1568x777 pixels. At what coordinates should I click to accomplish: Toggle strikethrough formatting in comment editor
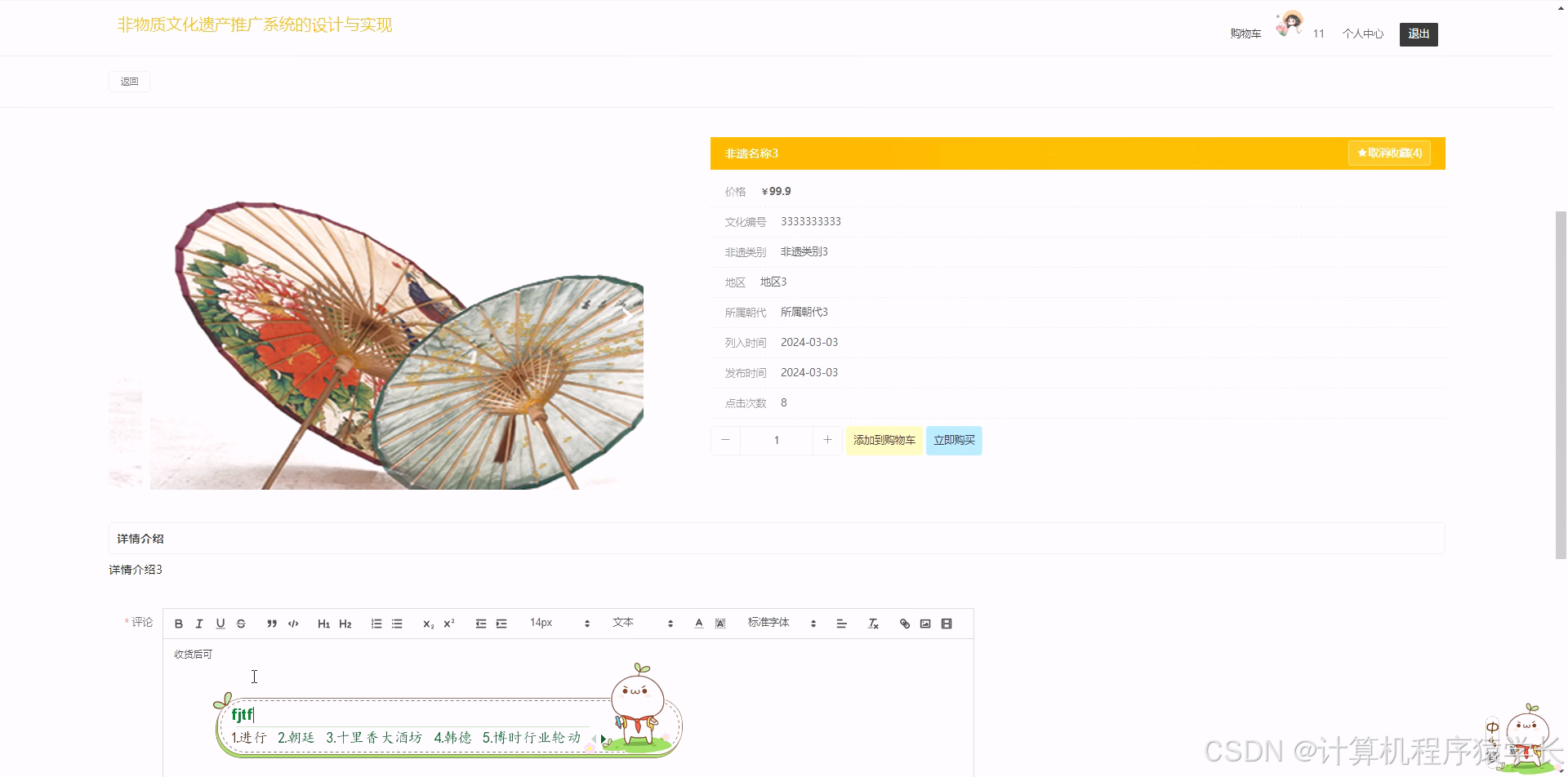click(241, 624)
